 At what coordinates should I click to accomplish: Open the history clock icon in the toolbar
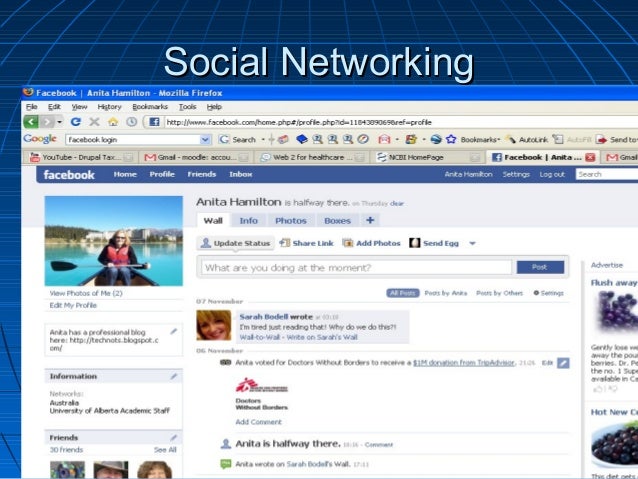pyautogui.click(x=131, y=122)
